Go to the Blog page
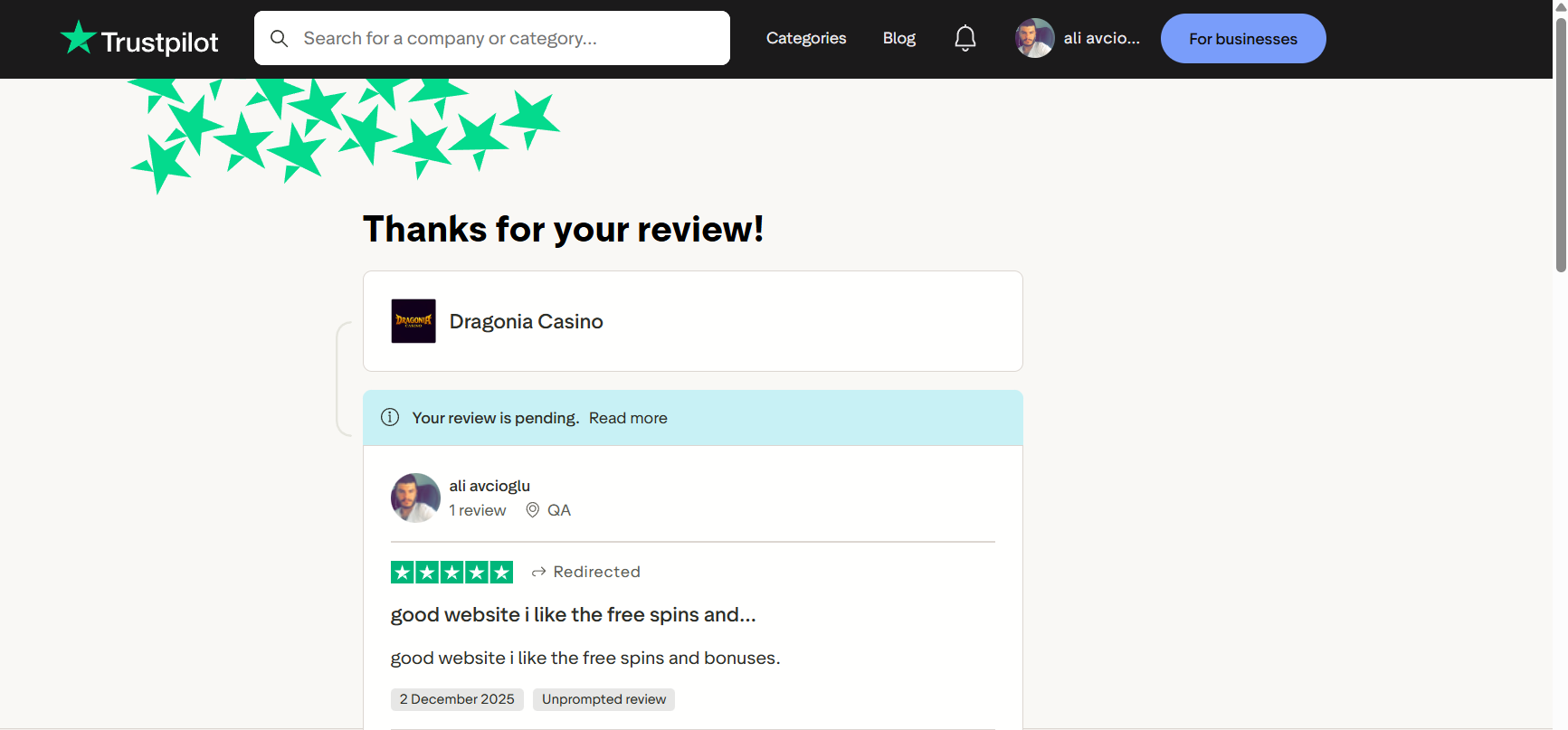1568x730 pixels. click(899, 38)
